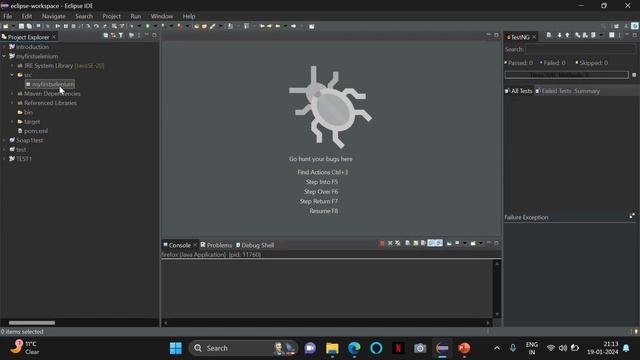Open Display Selected Console dropdown arrow

click(x=464, y=243)
